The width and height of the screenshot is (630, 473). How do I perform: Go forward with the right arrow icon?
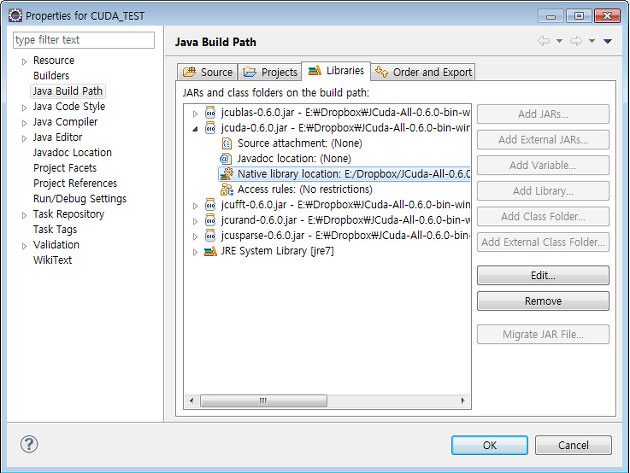[x=576, y=41]
